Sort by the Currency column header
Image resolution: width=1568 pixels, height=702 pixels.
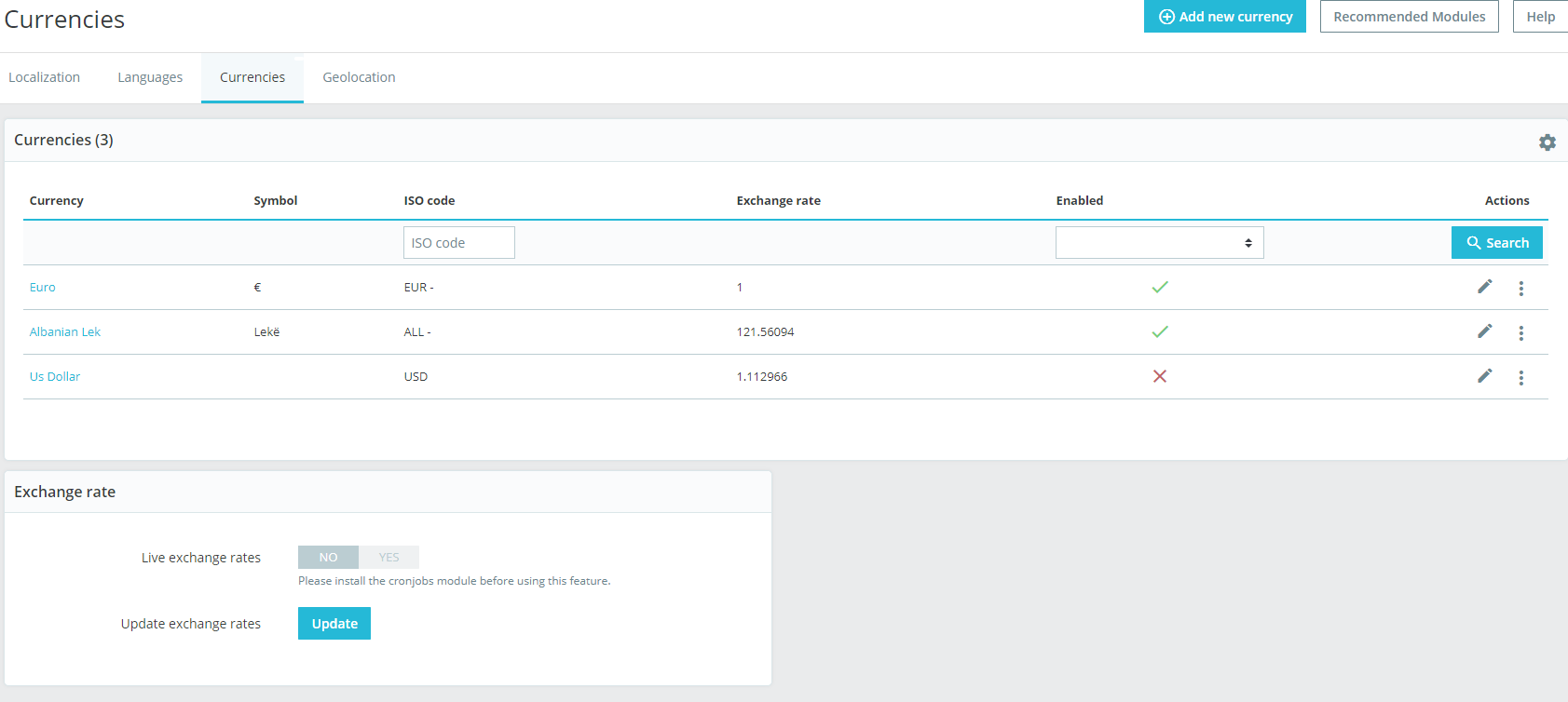click(x=57, y=200)
